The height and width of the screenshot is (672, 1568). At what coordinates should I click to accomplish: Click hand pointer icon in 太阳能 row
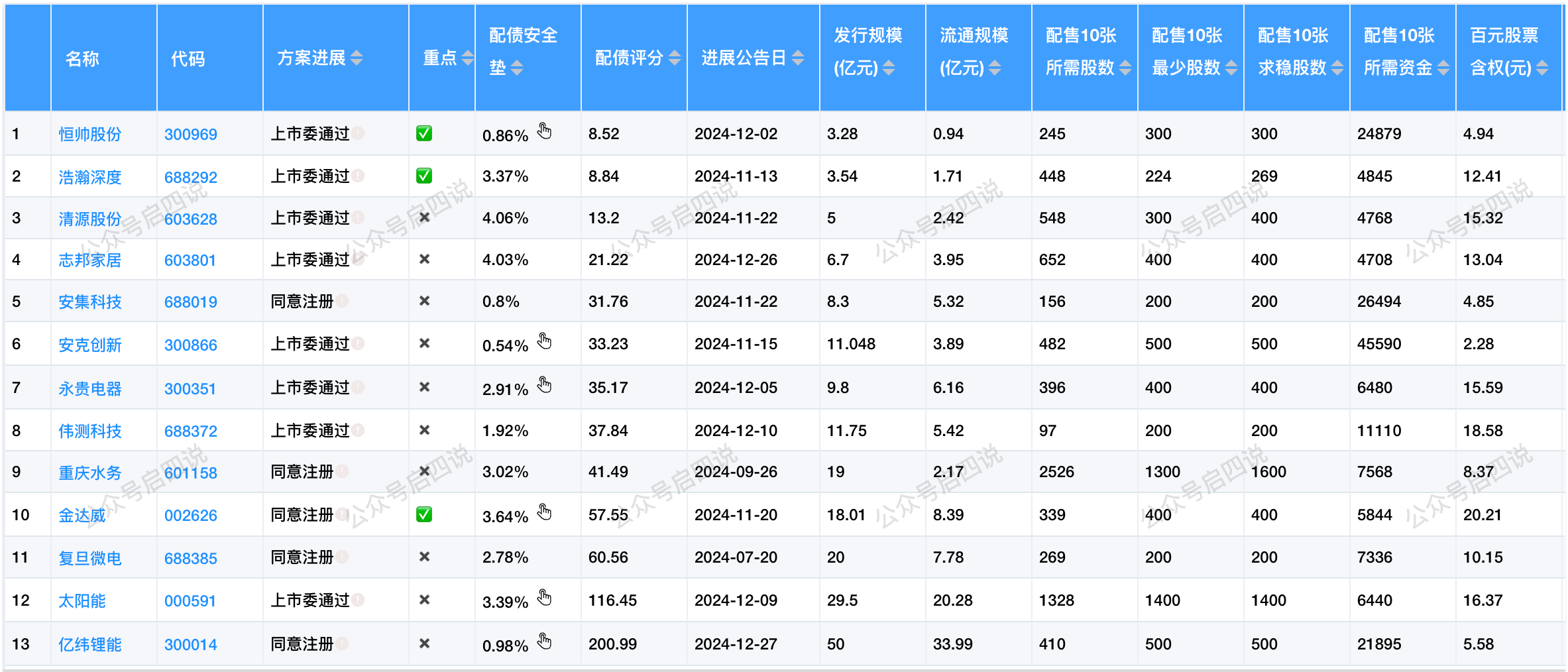pos(544,597)
